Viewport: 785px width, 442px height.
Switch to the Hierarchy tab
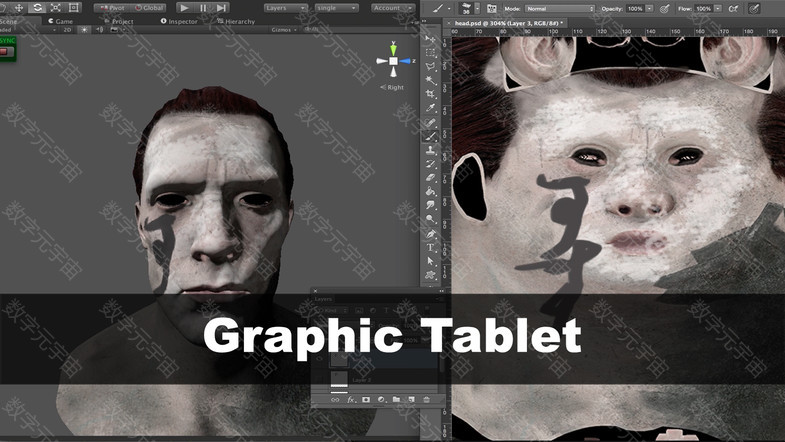click(236, 22)
